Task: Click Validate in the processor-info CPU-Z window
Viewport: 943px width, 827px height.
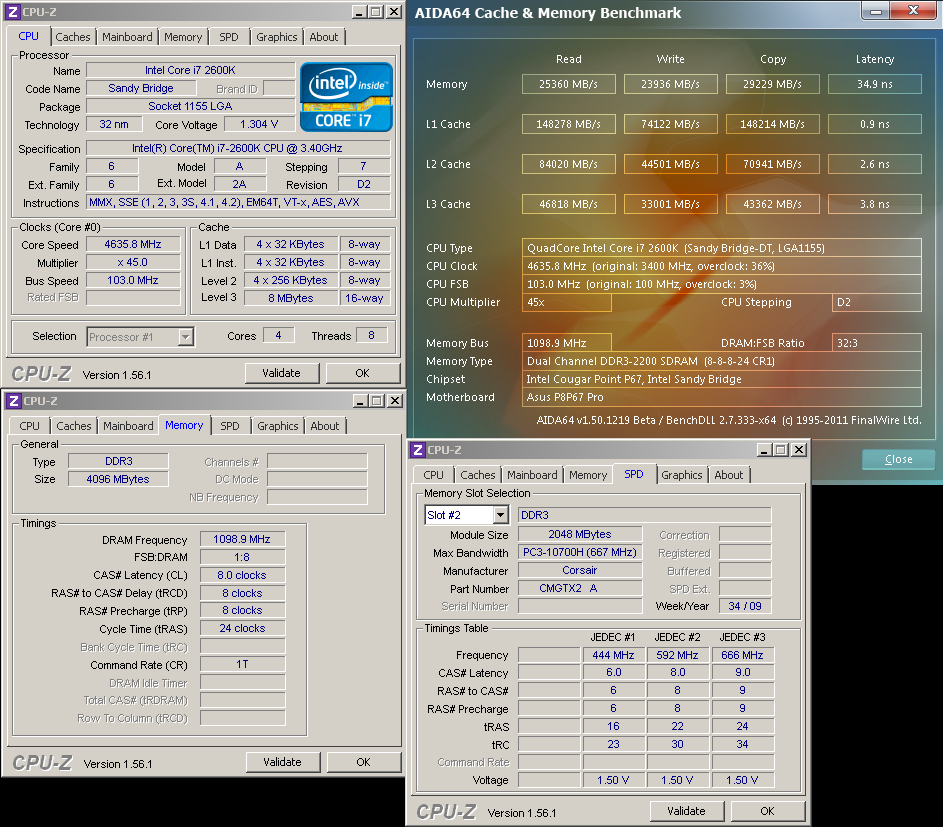Action: click(x=281, y=373)
